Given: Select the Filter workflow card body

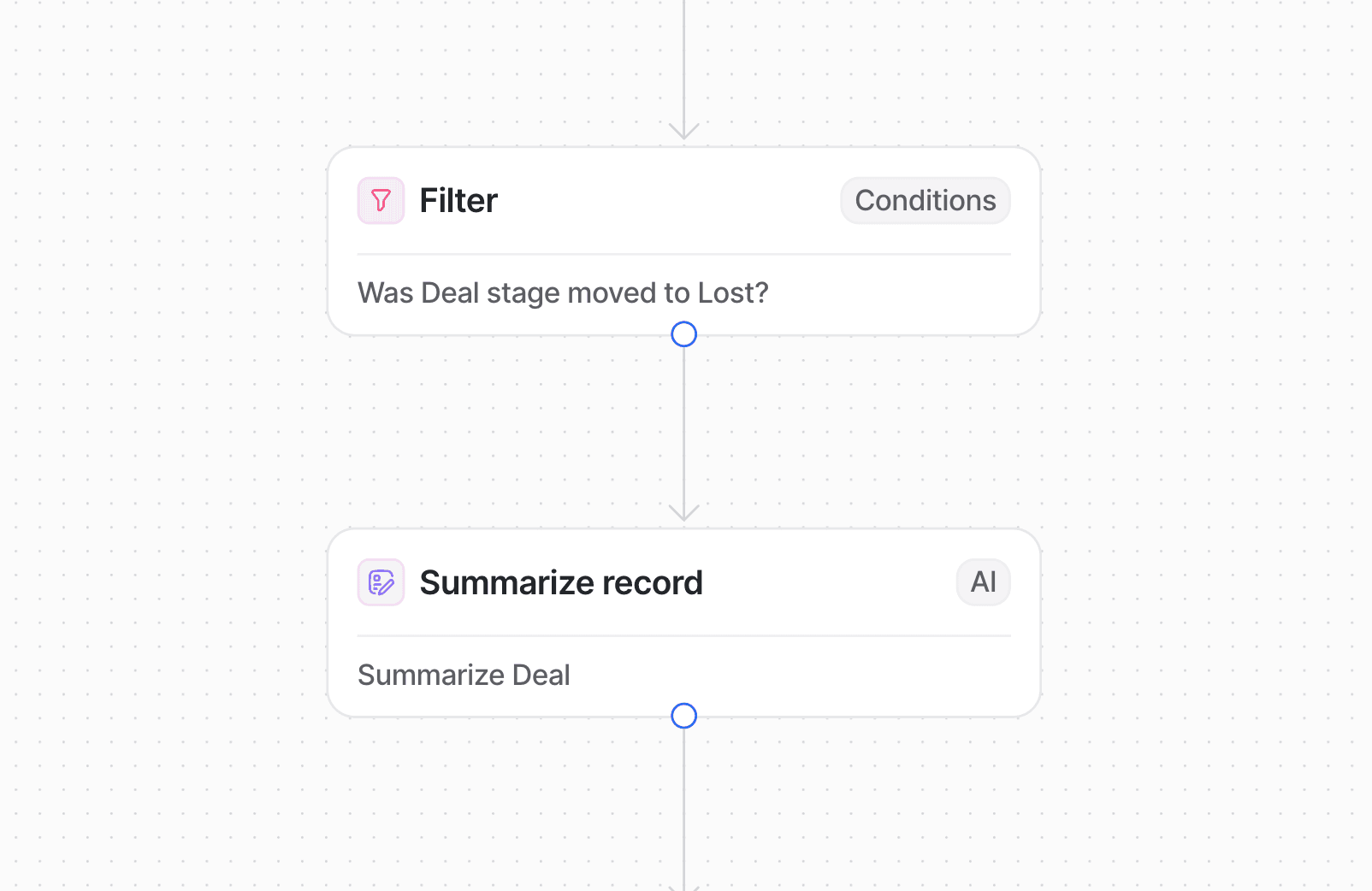Looking at the screenshot, I should [x=684, y=241].
